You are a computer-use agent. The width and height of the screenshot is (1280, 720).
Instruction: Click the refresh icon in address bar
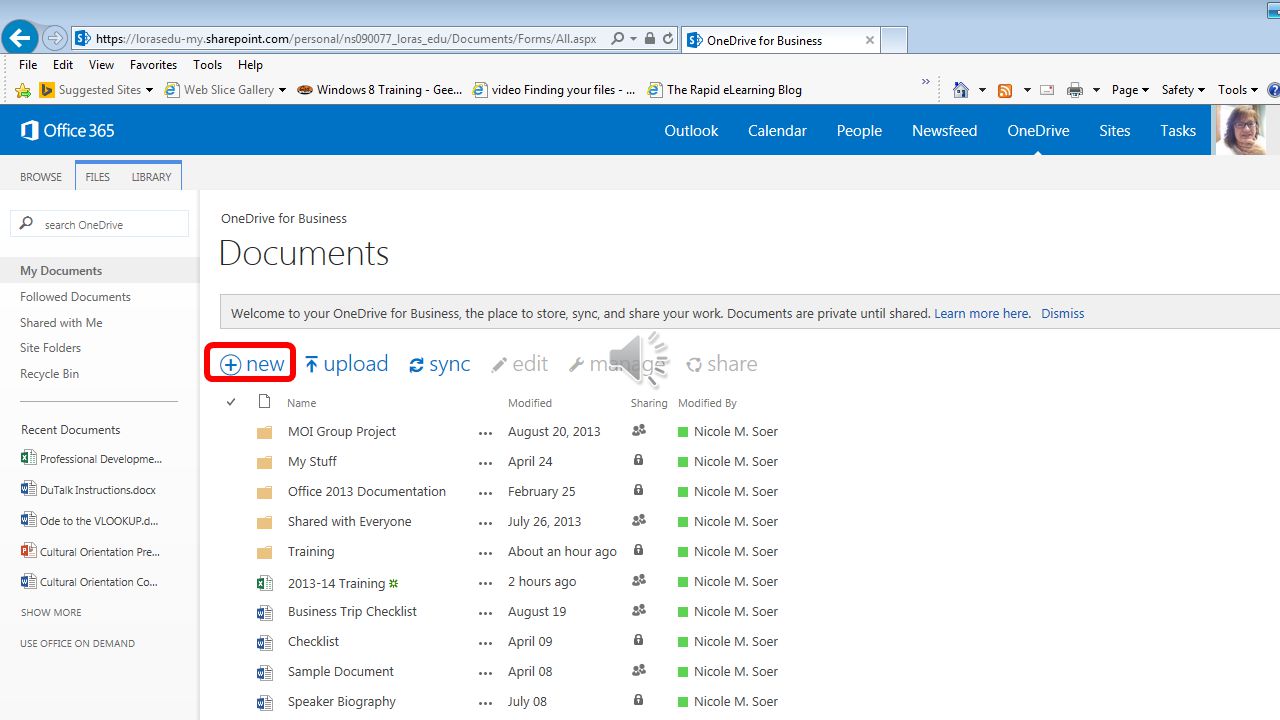668,39
